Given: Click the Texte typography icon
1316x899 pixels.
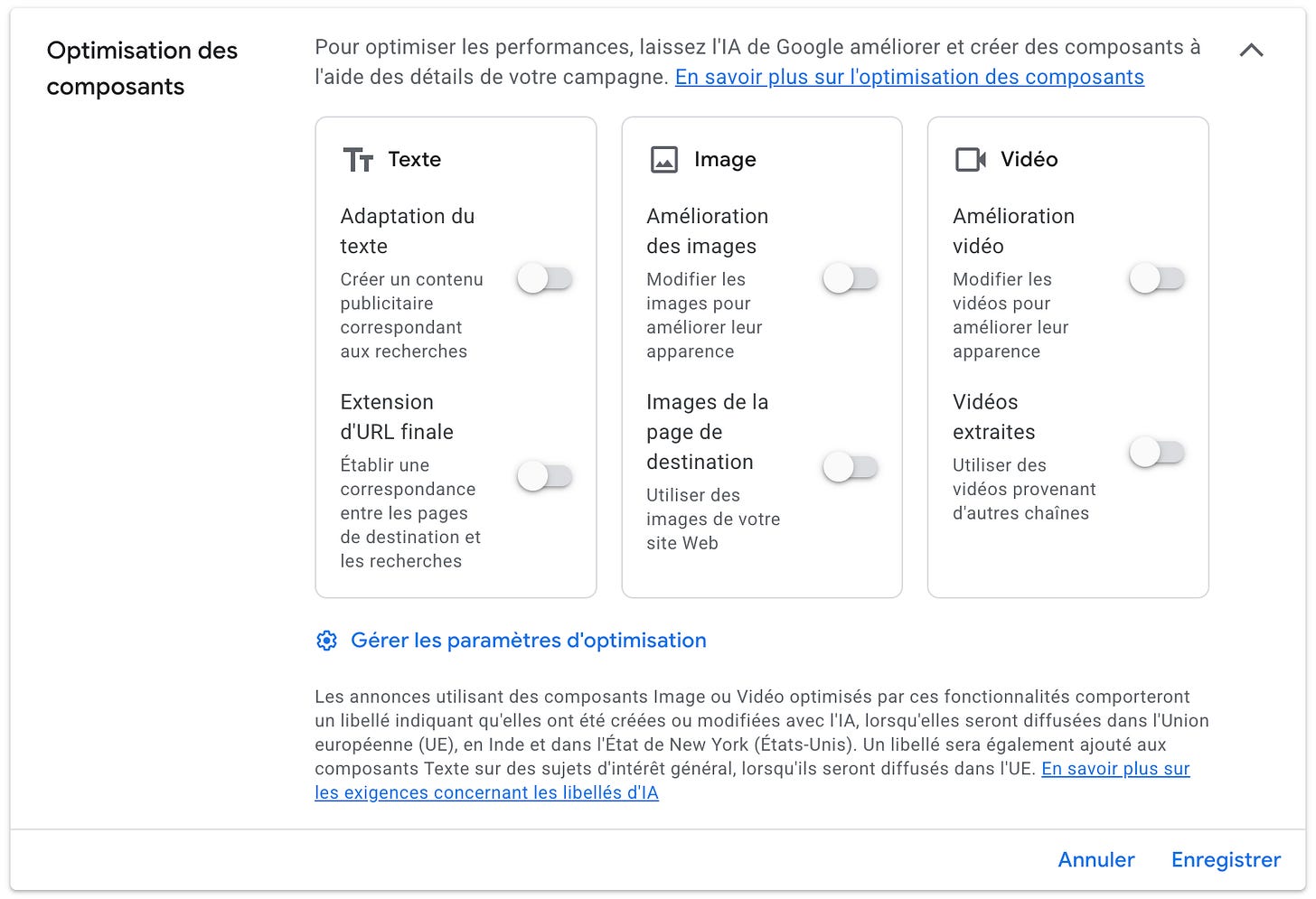Looking at the screenshot, I should (x=358, y=160).
